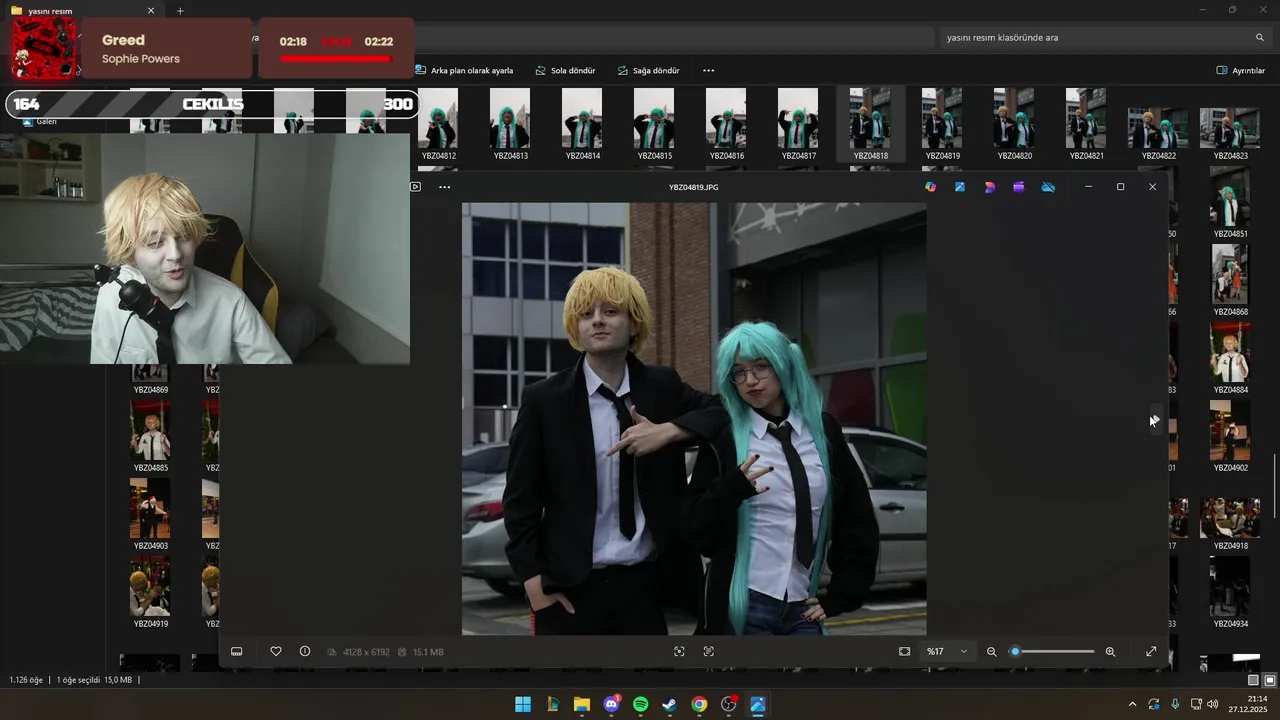Image resolution: width=1280 pixels, height=720 pixels.
Task: Select thumbnail YBZ04903
Action: coord(151,514)
